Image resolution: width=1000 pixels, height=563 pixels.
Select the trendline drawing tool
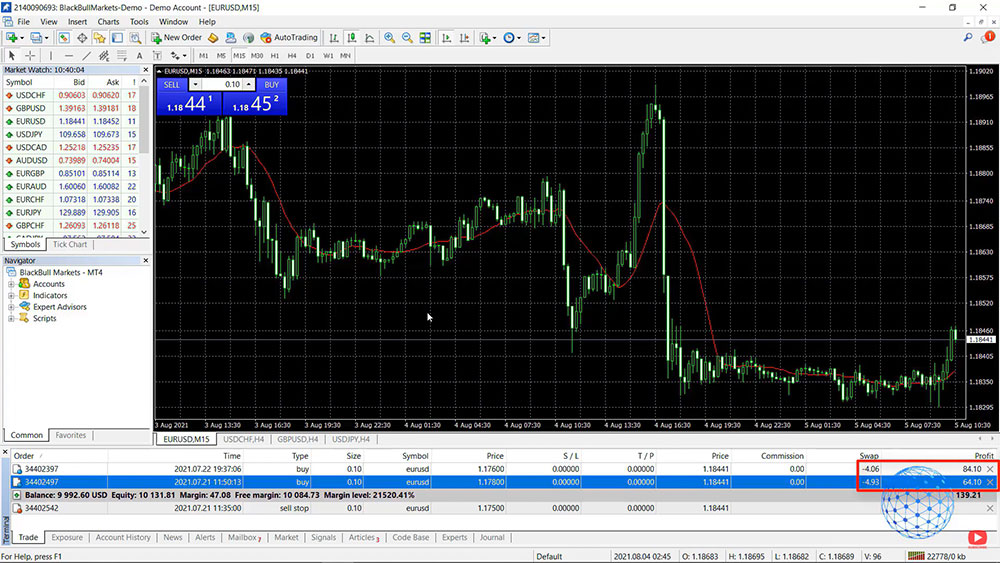point(86,55)
